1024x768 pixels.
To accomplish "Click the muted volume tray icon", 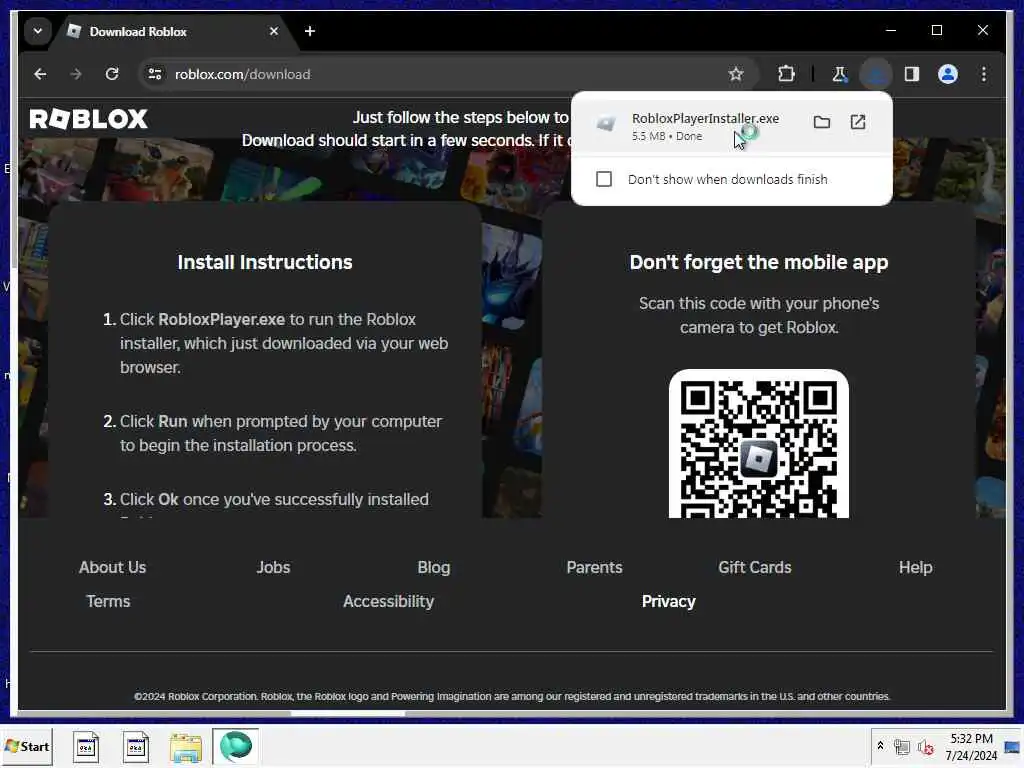I will point(925,746).
